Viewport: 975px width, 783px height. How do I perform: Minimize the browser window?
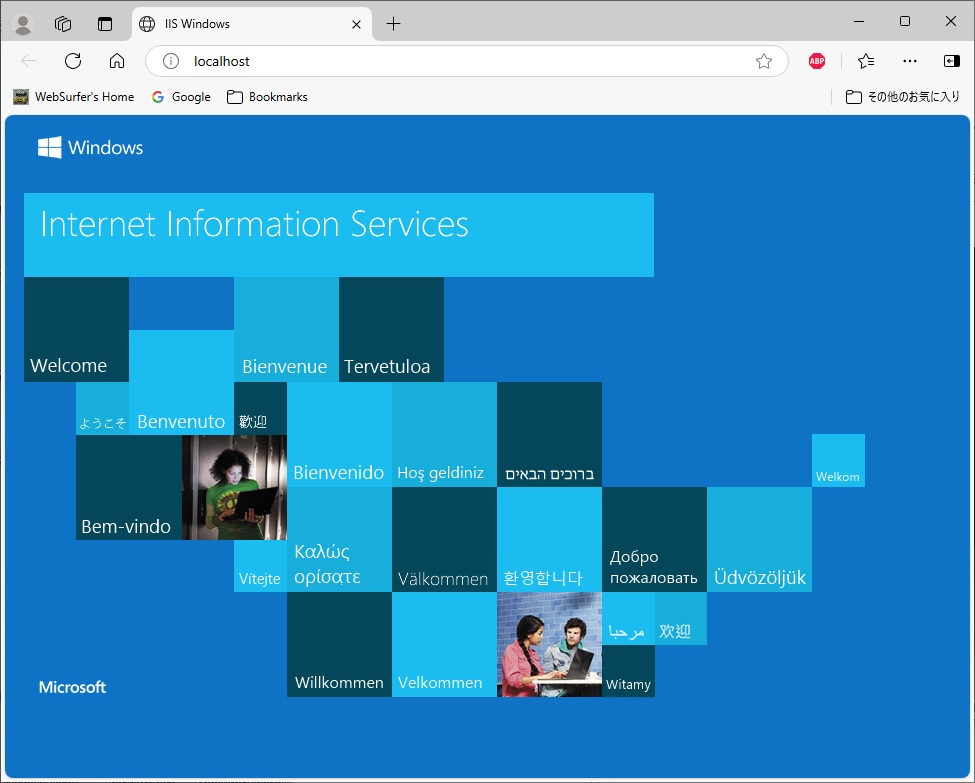[x=859, y=22]
